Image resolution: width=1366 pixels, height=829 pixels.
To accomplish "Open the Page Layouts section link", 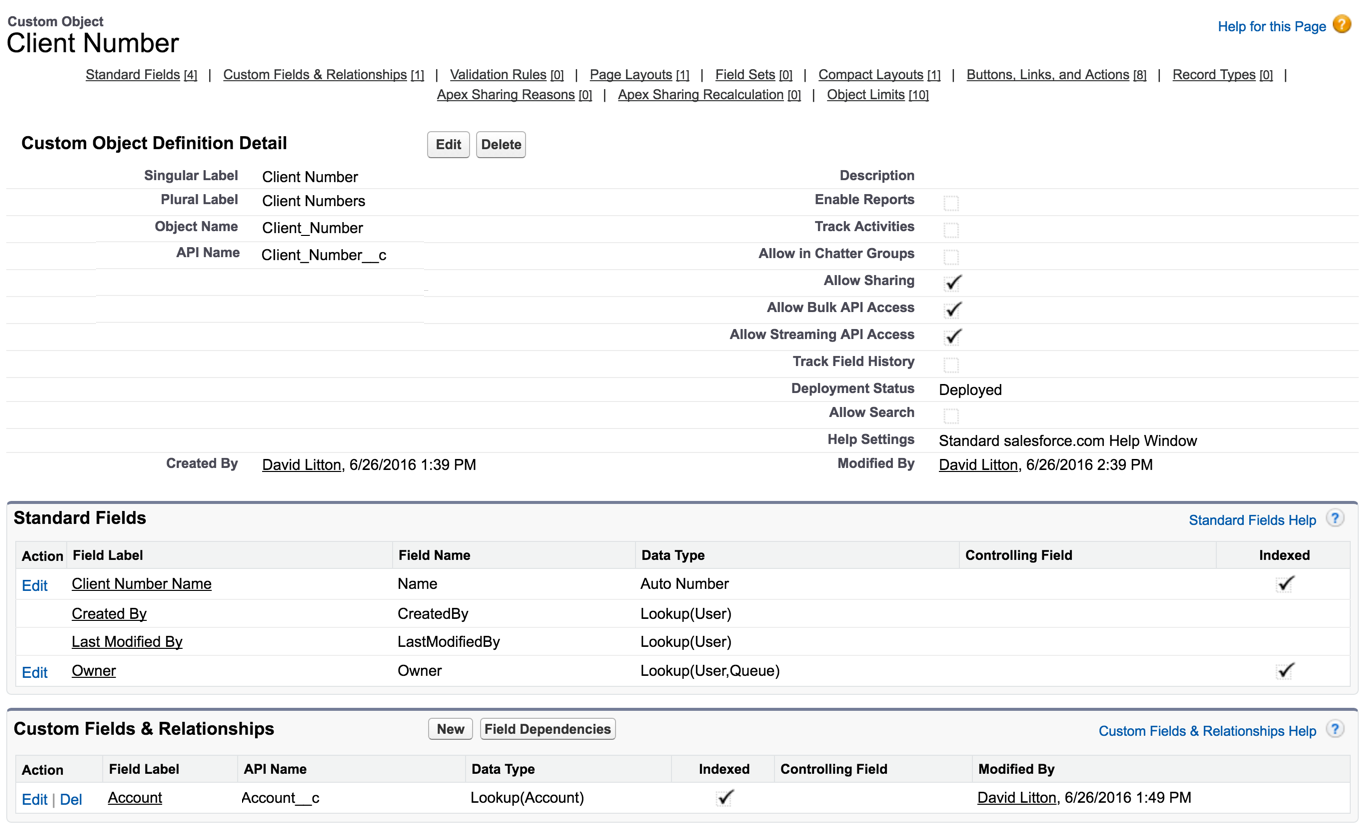I will (x=630, y=75).
